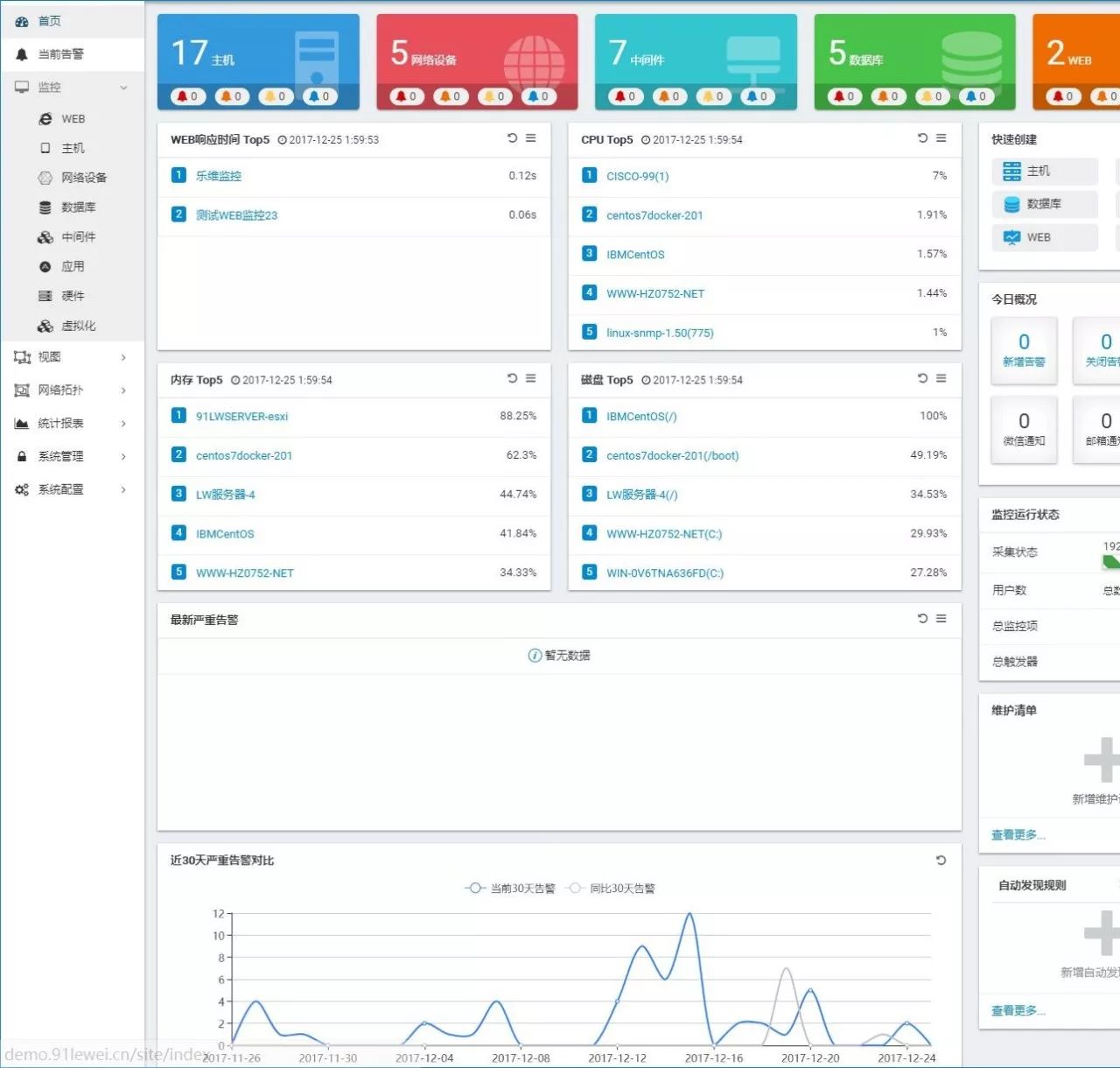Open centos7docker-201(/boot) disk entry
This screenshot has height=1068, width=1120.
pyautogui.click(x=673, y=456)
